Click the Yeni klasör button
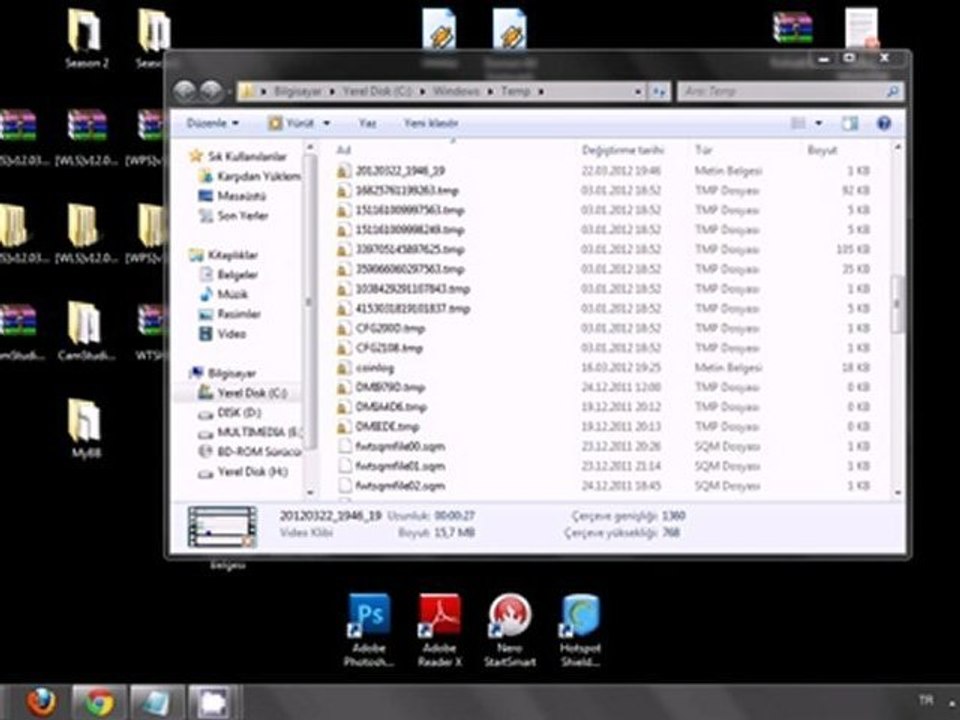Image resolution: width=960 pixels, height=720 pixels. [x=430, y=123]
